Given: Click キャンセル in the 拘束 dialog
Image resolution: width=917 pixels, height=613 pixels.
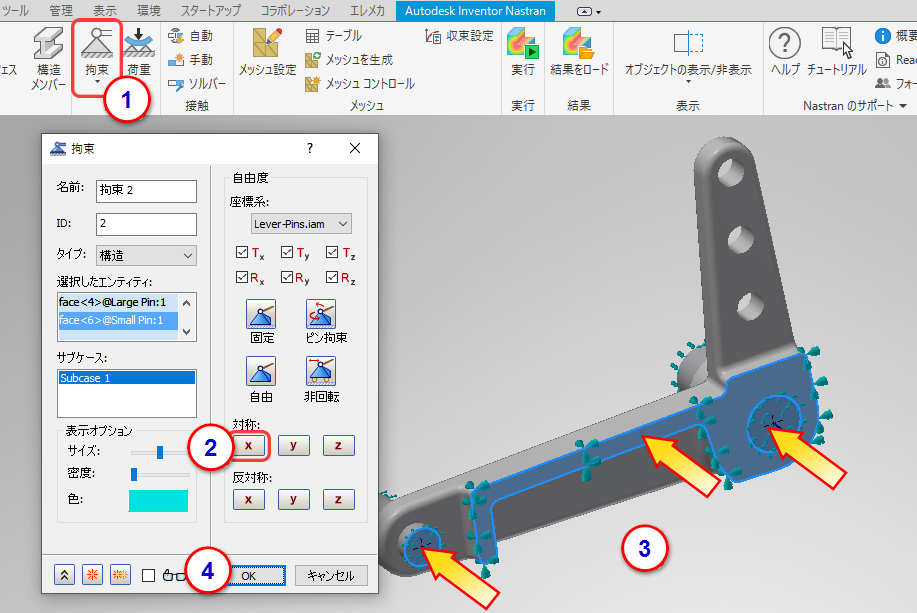Looking at the screenshot, I should 331,576.
